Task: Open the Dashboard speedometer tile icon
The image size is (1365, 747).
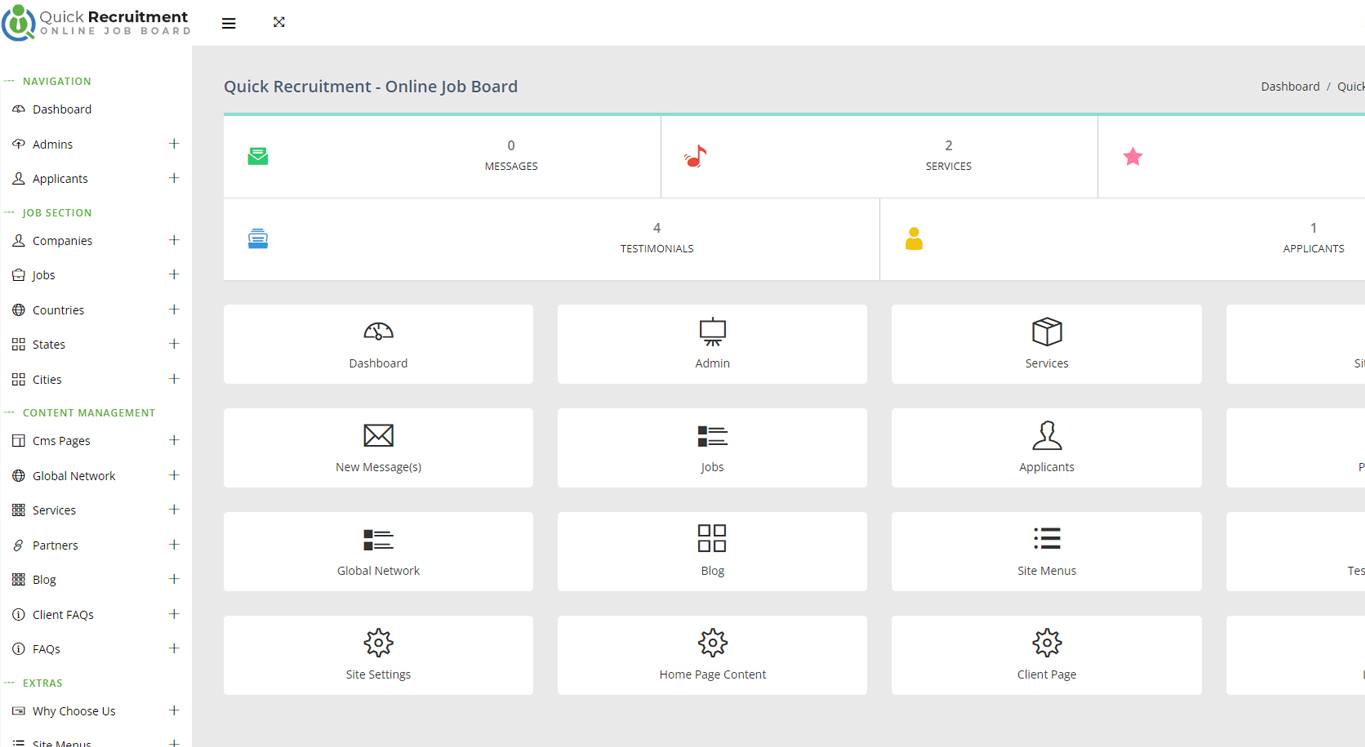Action: coord(378,331)
